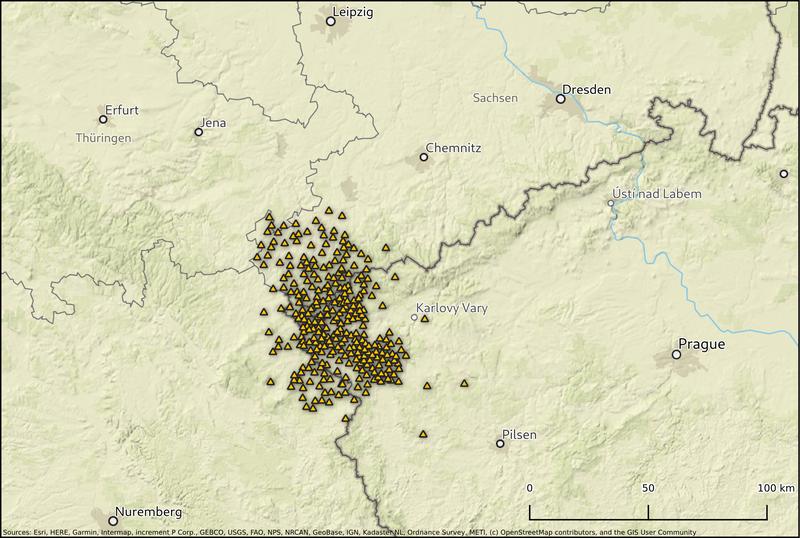Click the 50 scale bar label
The image size is (800, 538).
648,488
